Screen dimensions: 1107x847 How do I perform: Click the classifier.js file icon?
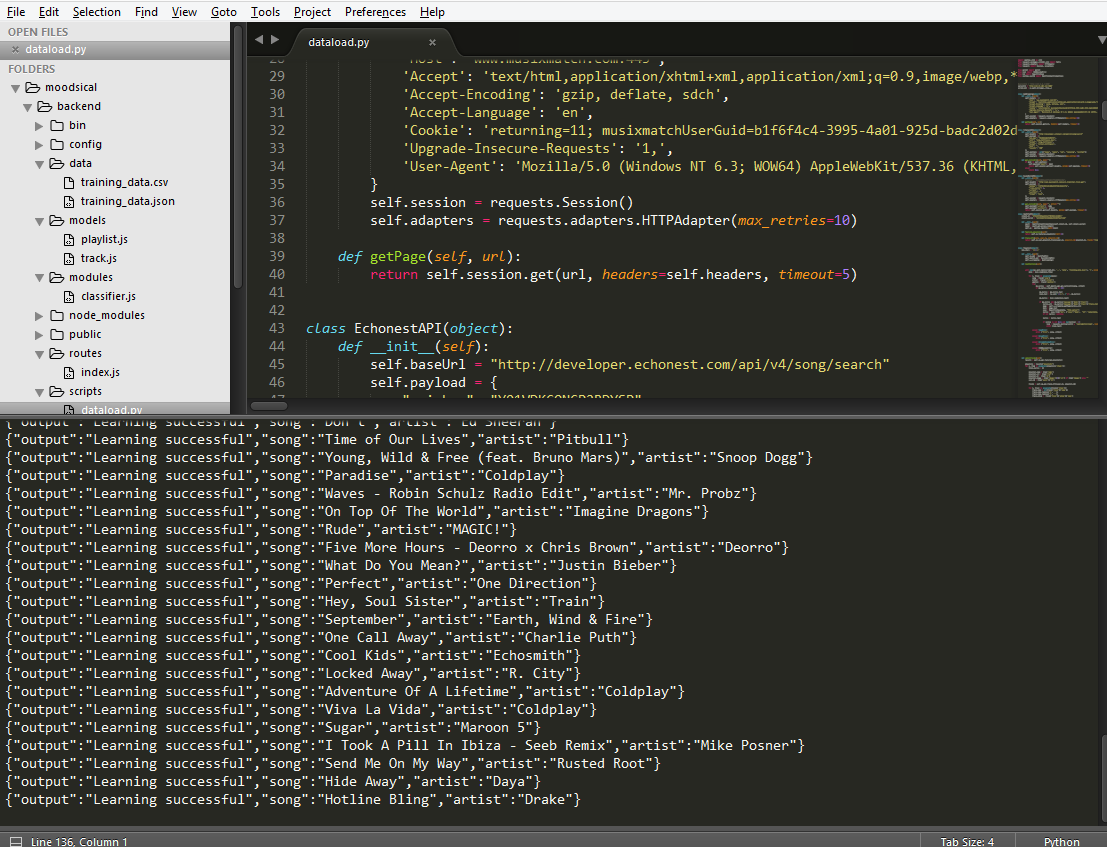click(68, 297)
